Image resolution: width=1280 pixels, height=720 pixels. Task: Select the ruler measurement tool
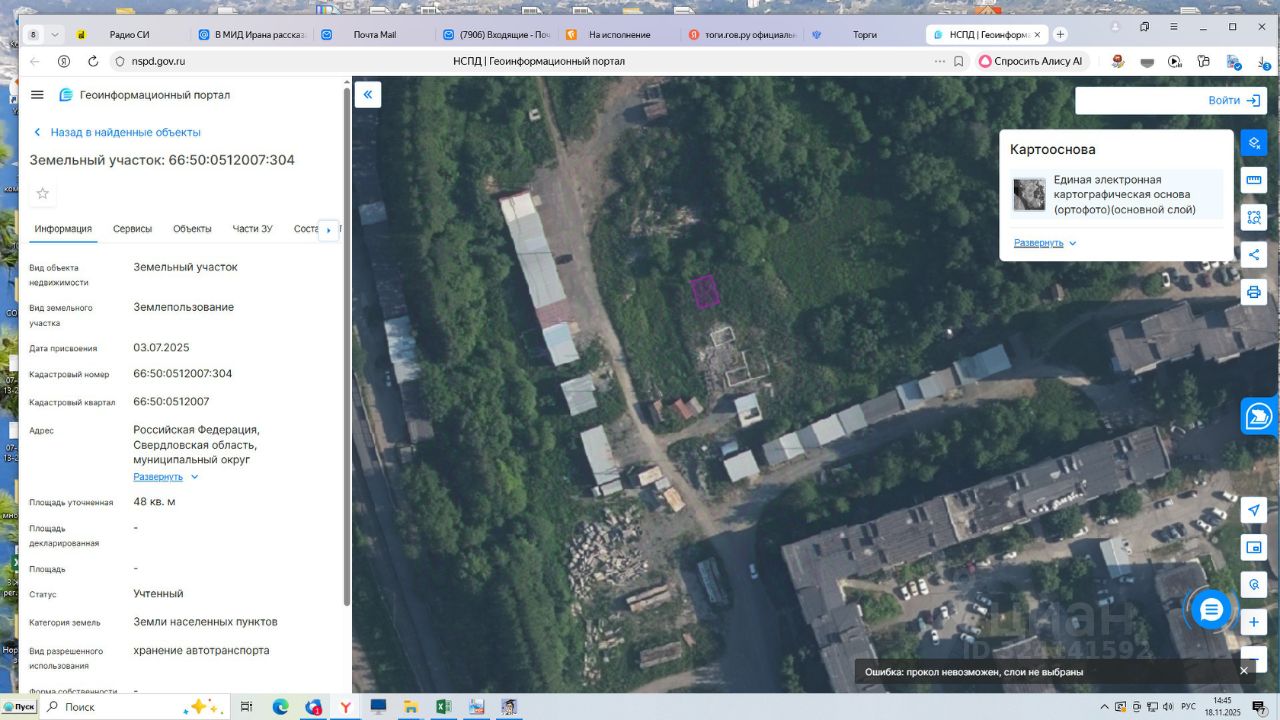[1254, 180]
